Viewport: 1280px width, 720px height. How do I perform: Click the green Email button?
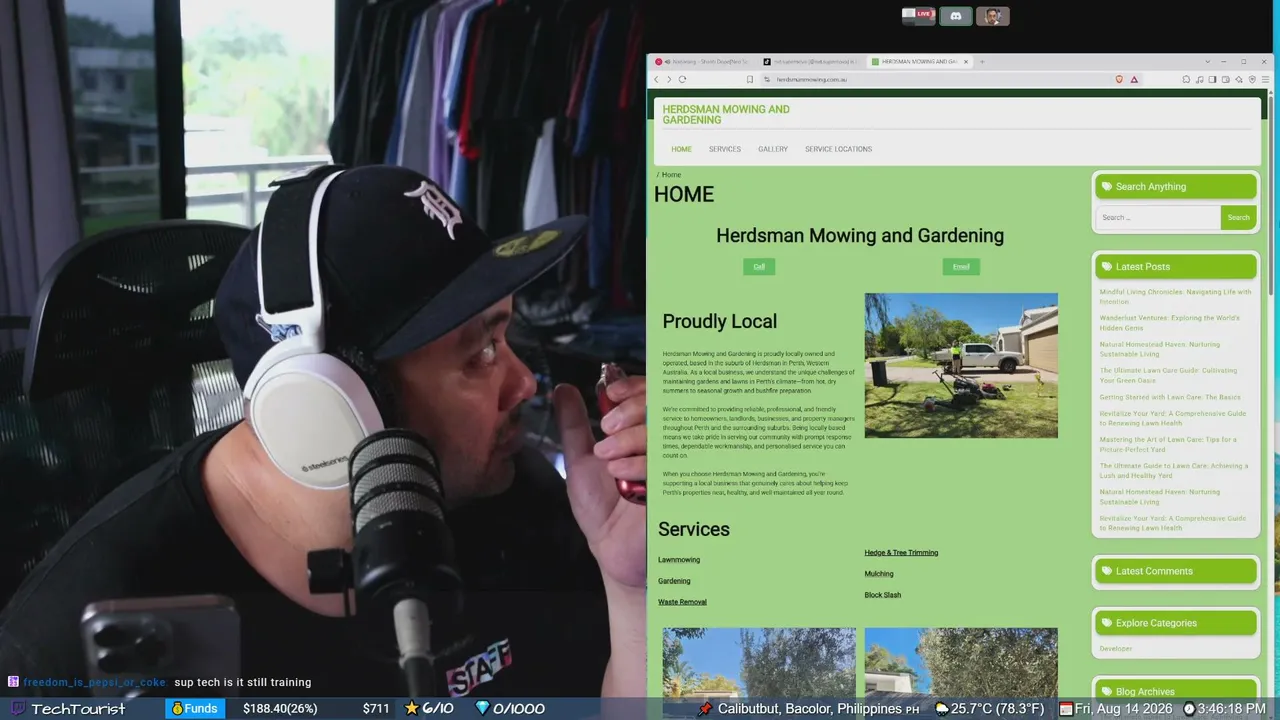click(x=961, y=266)
